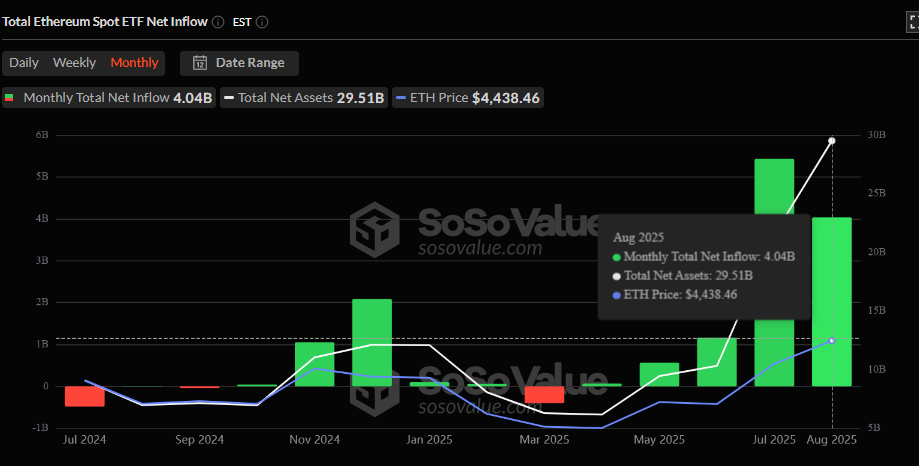Open the Date Range picker
Image resolution: width=919 pixels, height=466 pixels.
(239, 63)
